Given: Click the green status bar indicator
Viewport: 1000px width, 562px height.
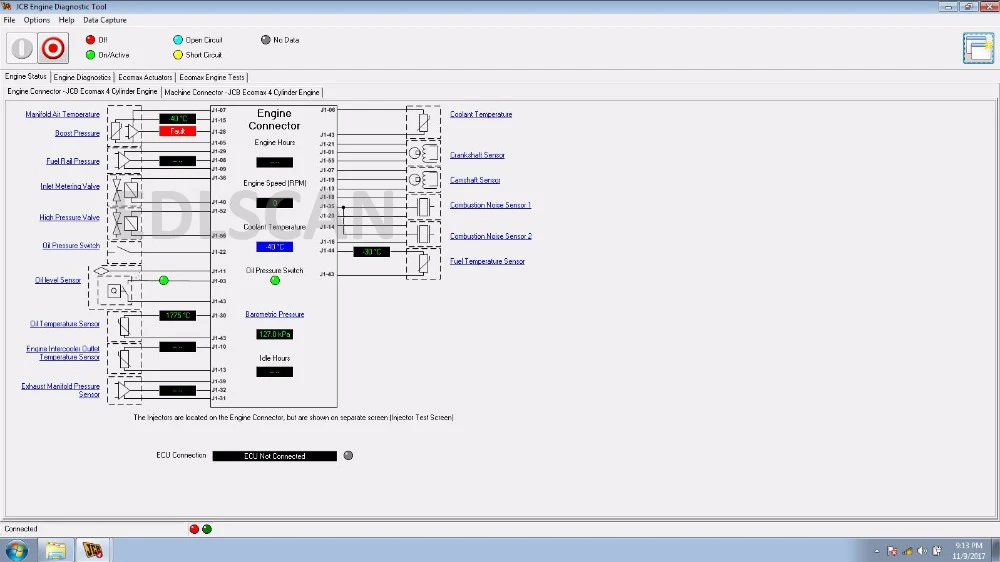Looking at the screenshot, I should pos(207,529).
